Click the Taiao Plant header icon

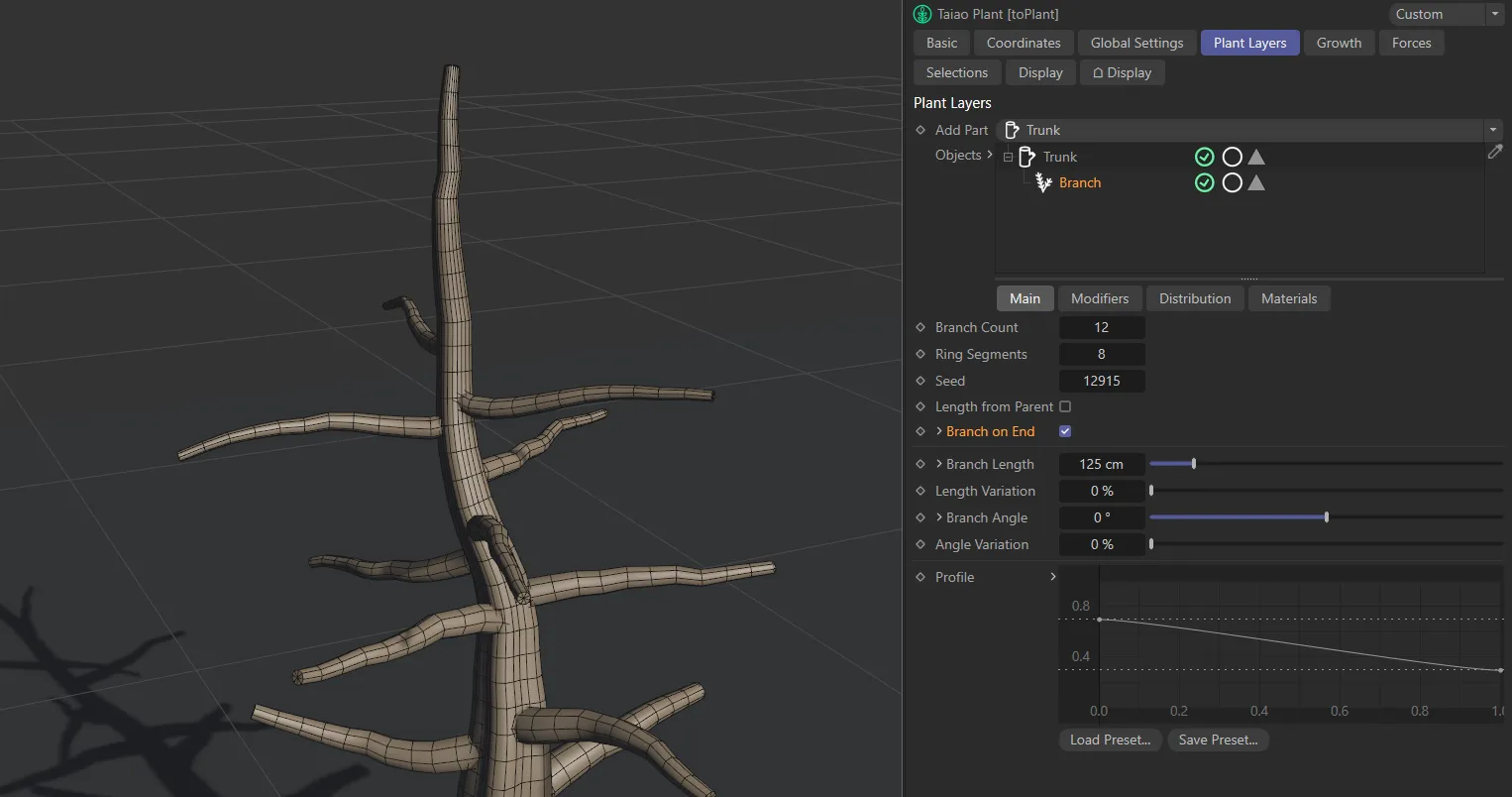[x=921, y=14]
